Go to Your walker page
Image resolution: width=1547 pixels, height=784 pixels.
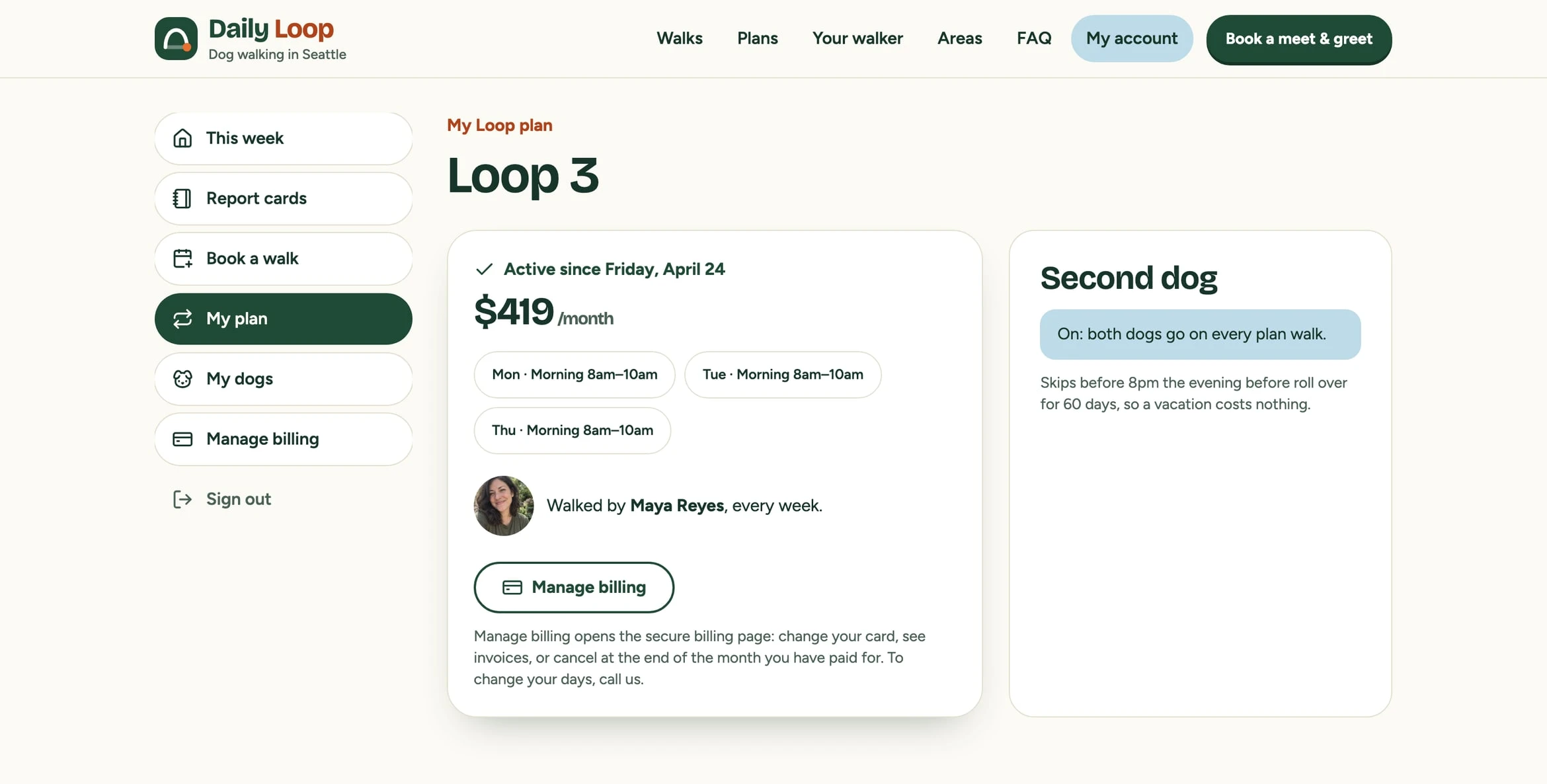click(857, 38)
